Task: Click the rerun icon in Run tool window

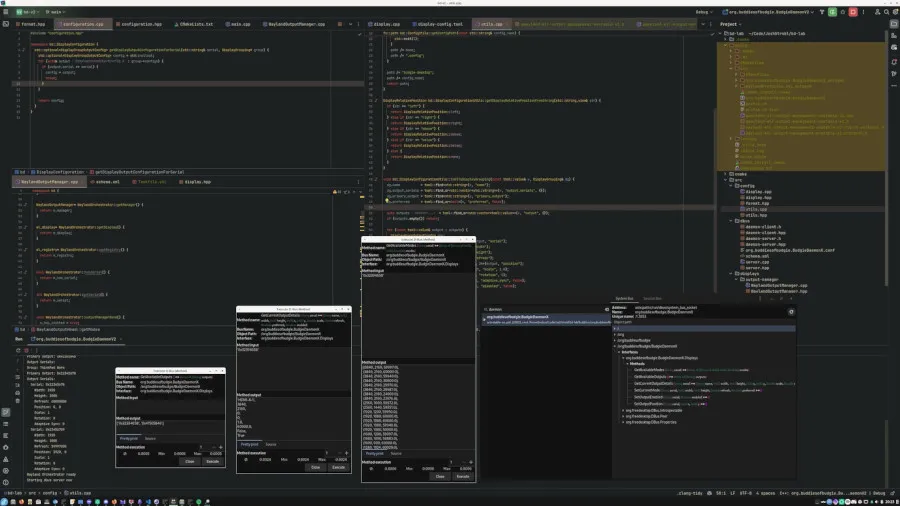Action: (18, 350)
